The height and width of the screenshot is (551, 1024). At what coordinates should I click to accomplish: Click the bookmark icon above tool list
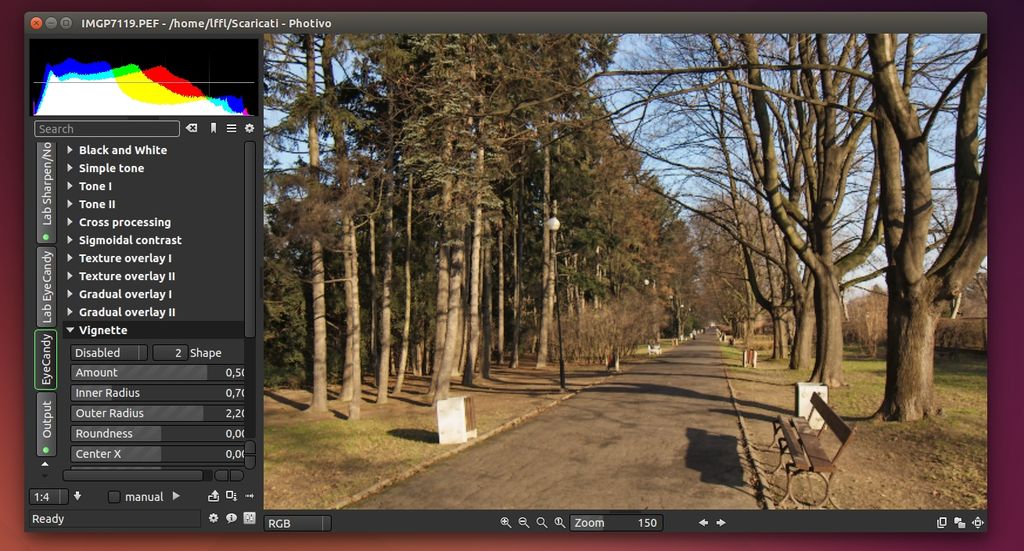(x=213, y=129)
